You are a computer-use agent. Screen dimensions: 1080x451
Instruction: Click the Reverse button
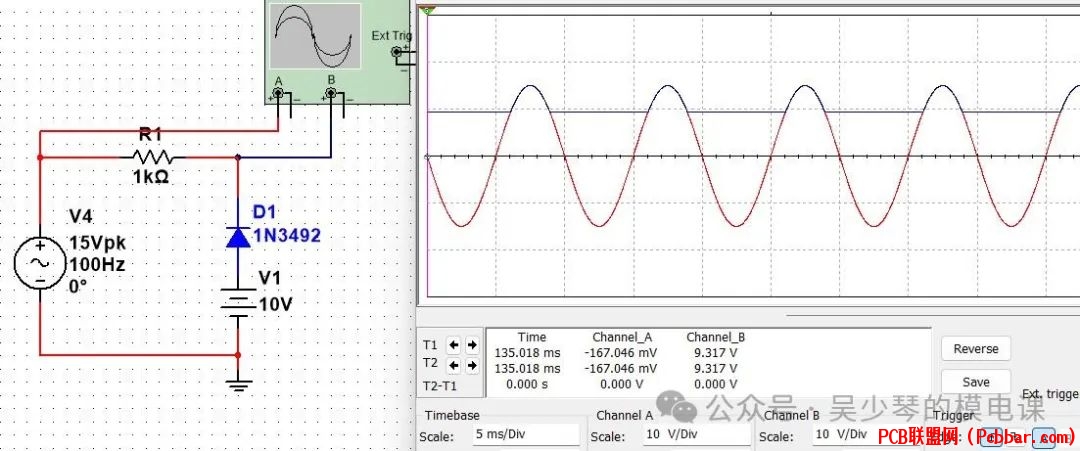point(976,349)
